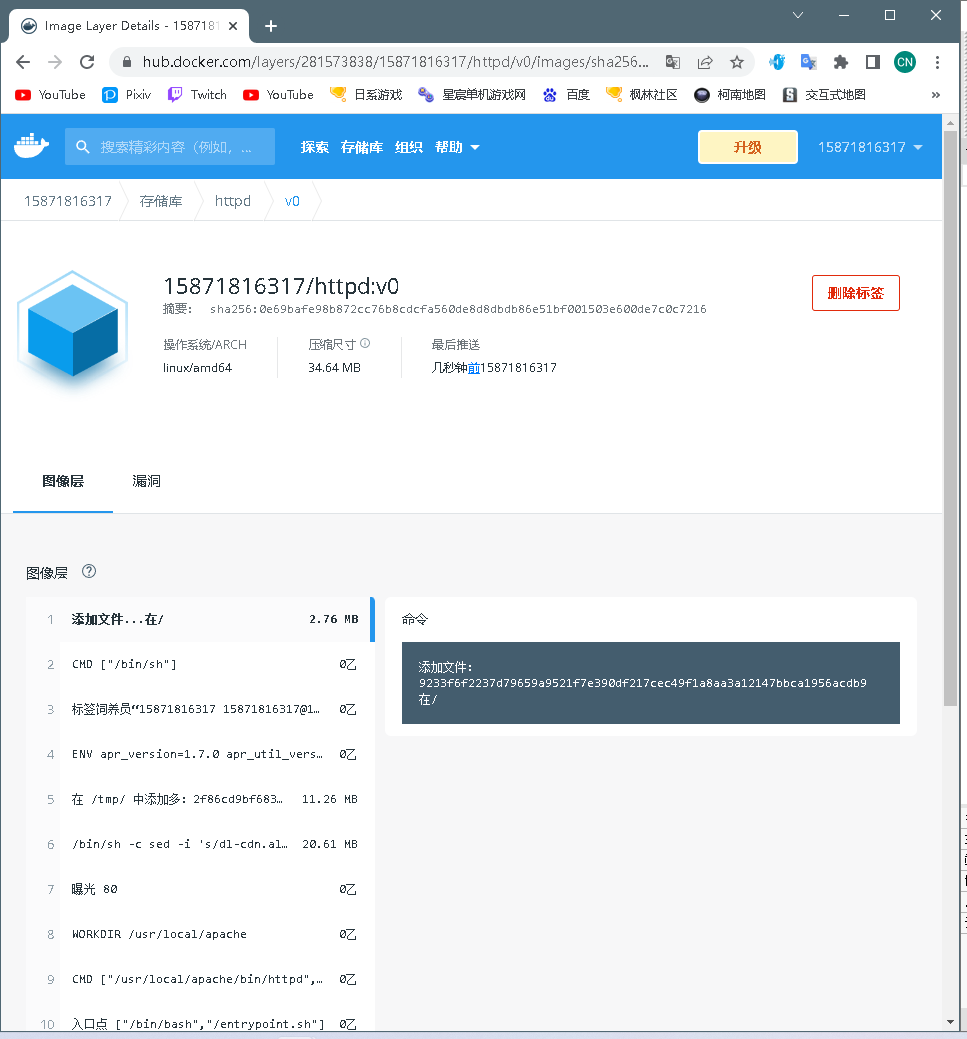Viewport: 967px width, 1039px height.
Task: Click the browser address bar URL
Action: click(x=395, y=62)
